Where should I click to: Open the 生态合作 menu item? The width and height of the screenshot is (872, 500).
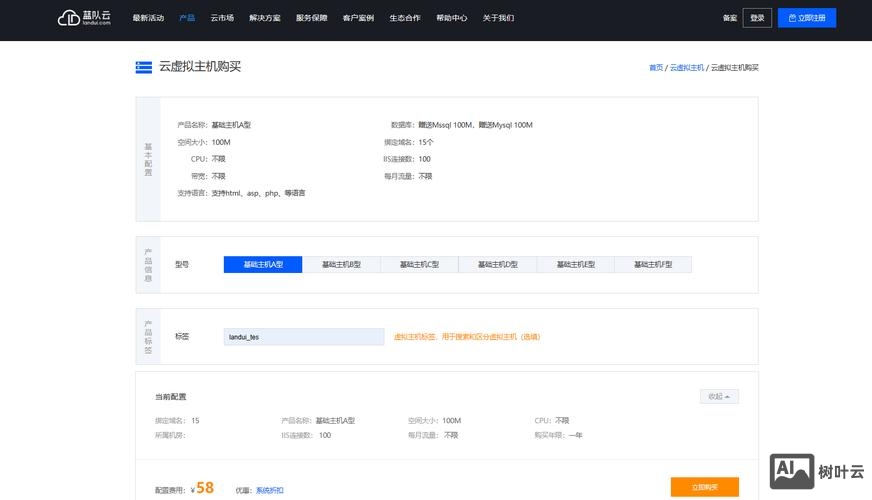tap(405, 18)
